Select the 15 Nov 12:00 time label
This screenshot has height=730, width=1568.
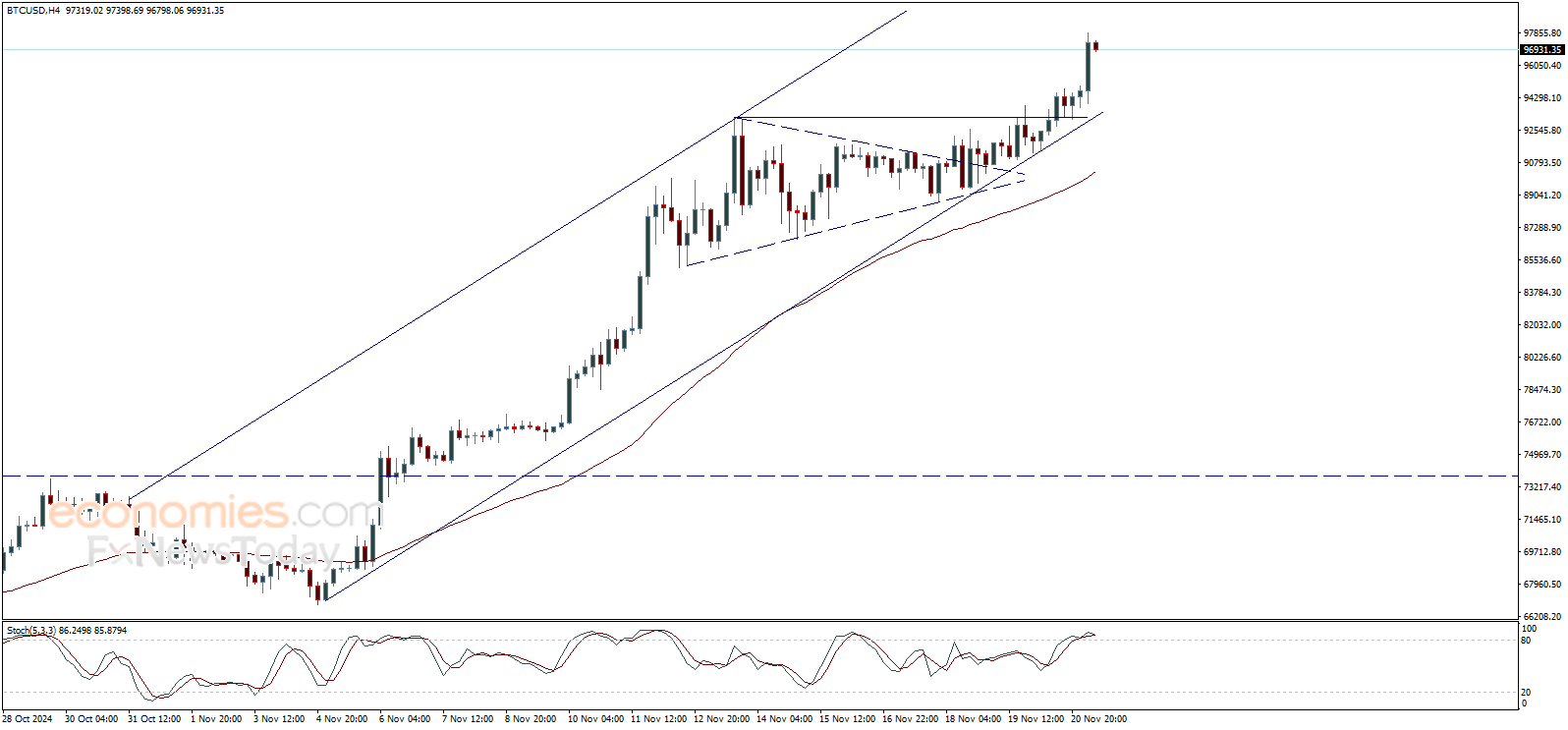pos(847,719)
